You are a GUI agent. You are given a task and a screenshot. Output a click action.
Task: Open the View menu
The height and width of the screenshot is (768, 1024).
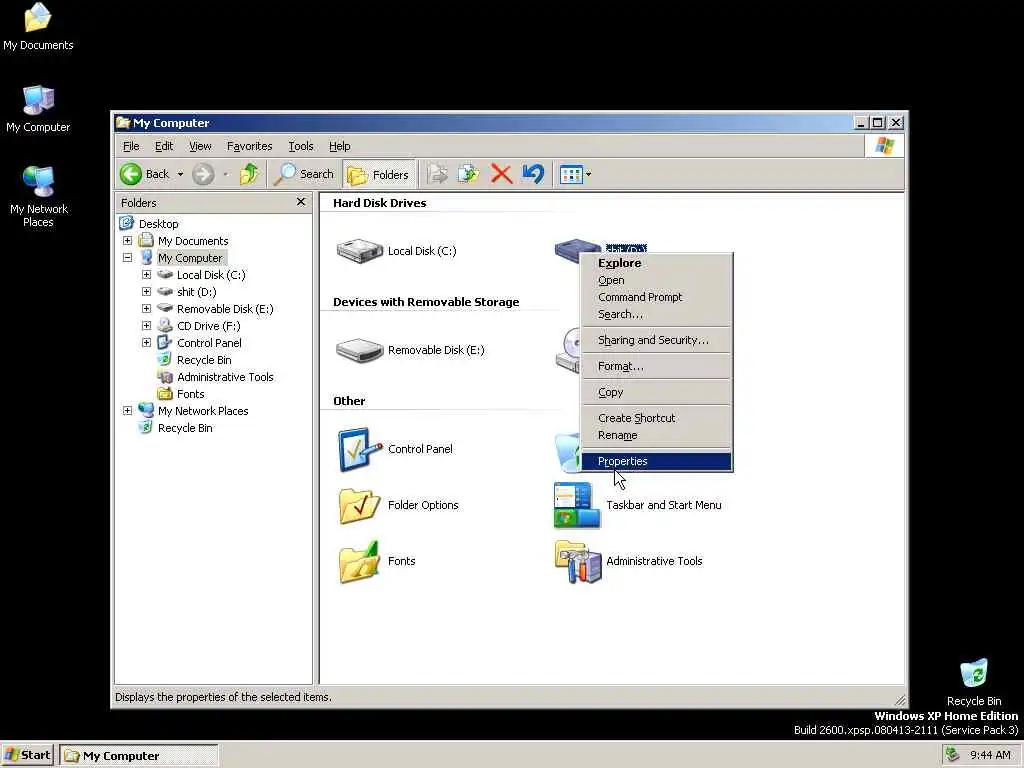pyautogui.click(x=200, y=146)
